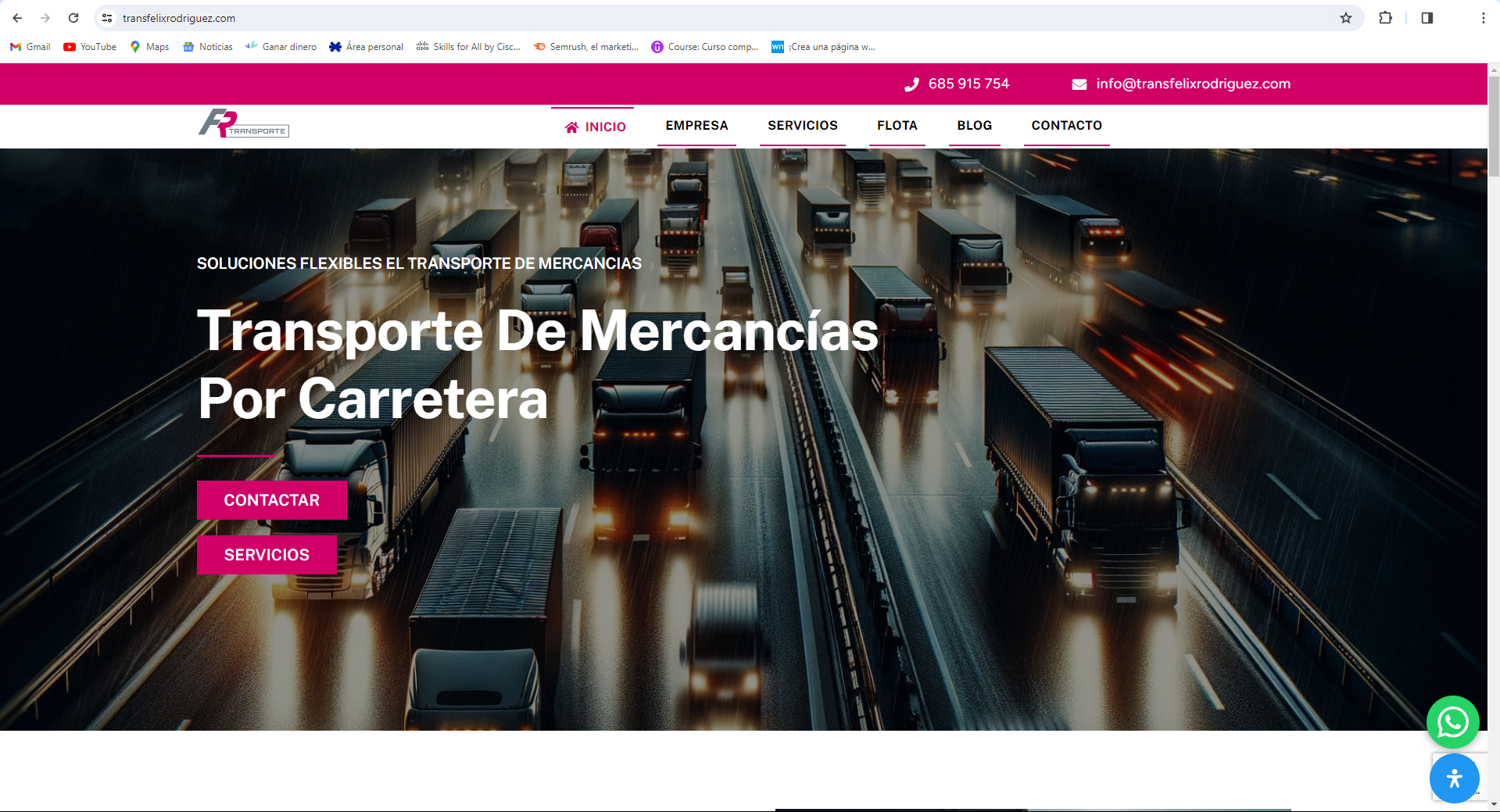Open the Área personal bookmark
This screenshot has width=1500, height=812.
pyautogui.click(x=367, y=47)
